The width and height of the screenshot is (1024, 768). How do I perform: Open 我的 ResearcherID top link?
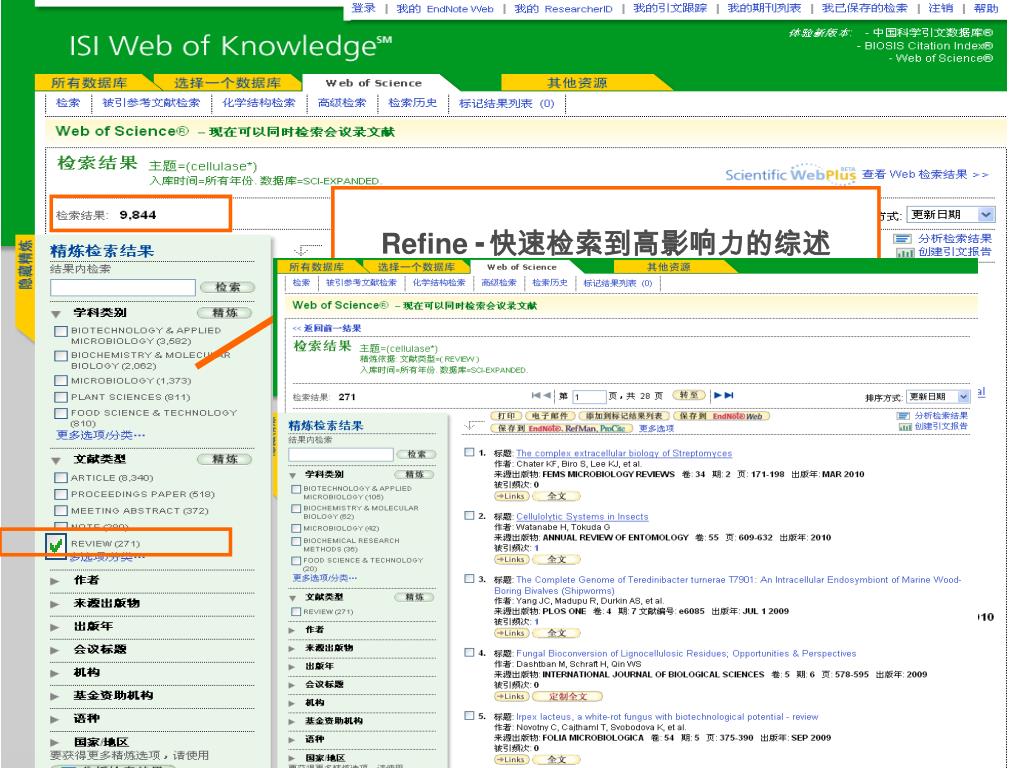(563, 8)
